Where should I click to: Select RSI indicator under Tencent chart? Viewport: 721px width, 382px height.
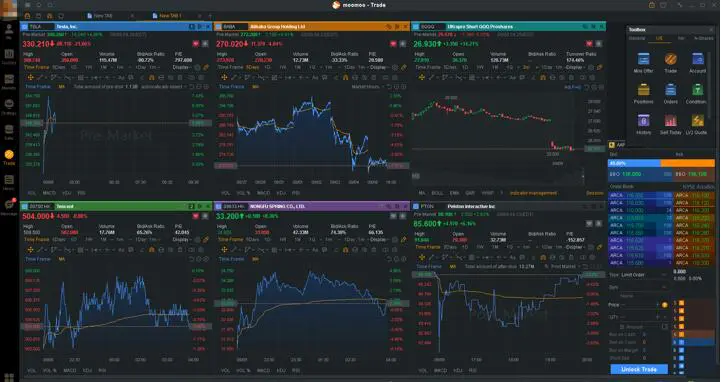(x=102, y=370)
